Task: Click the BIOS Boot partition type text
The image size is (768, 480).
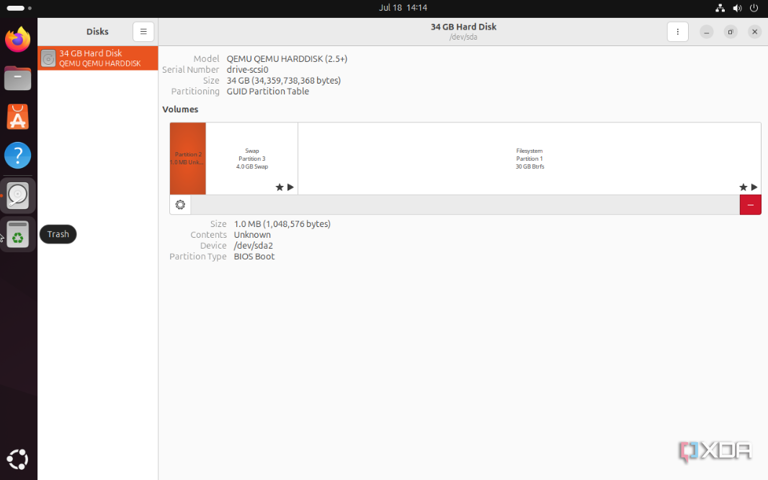Action: (254, 256)
